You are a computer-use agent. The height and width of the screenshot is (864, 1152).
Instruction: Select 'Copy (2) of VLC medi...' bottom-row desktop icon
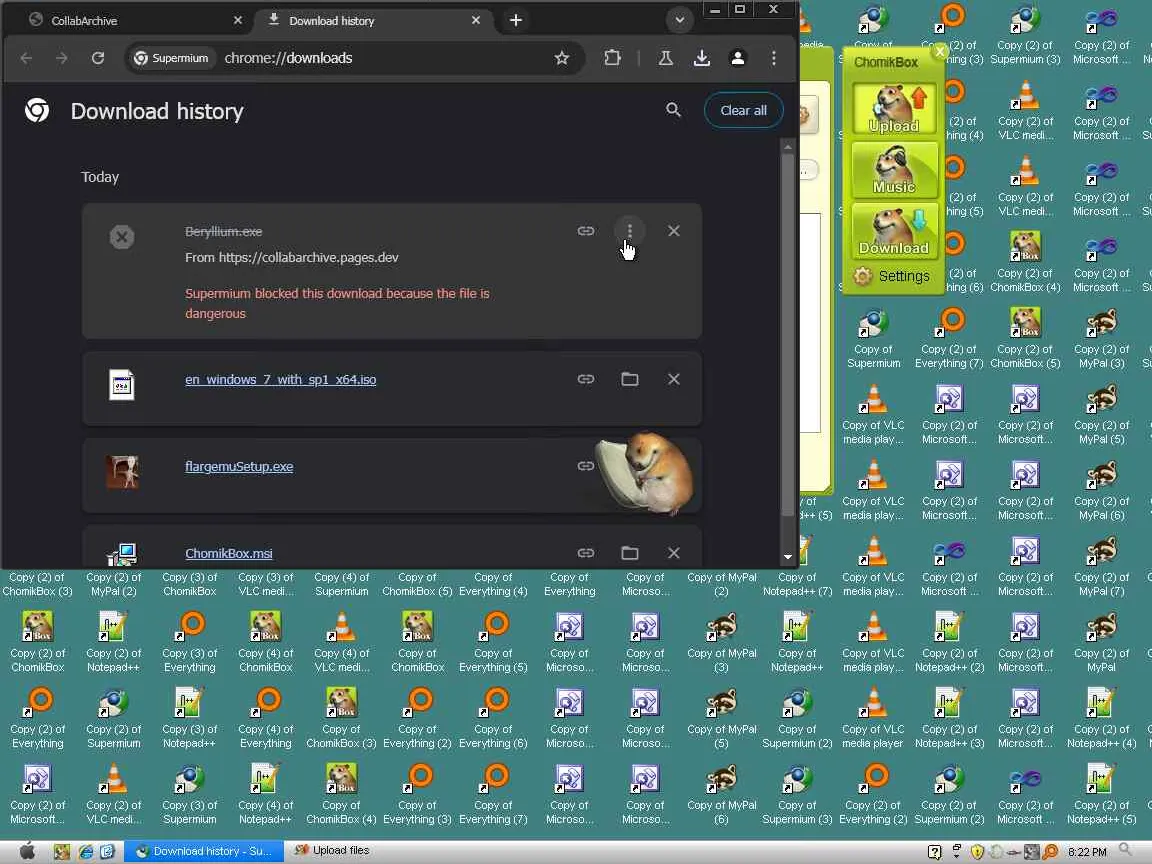pyautogui.click(x=113, y=792)
